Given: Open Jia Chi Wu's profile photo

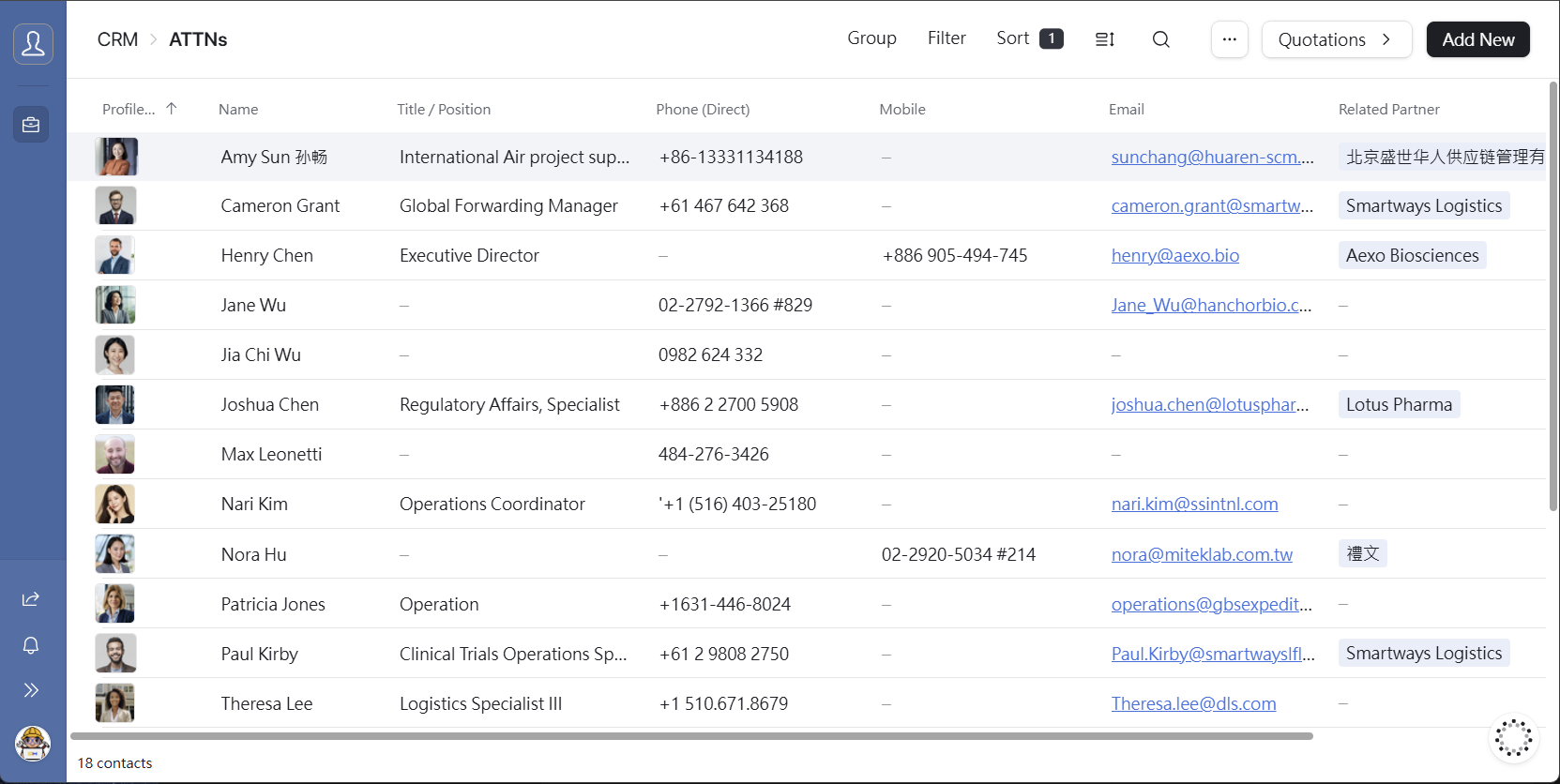Looking at the screenshot, I should (x=115, y=354).
